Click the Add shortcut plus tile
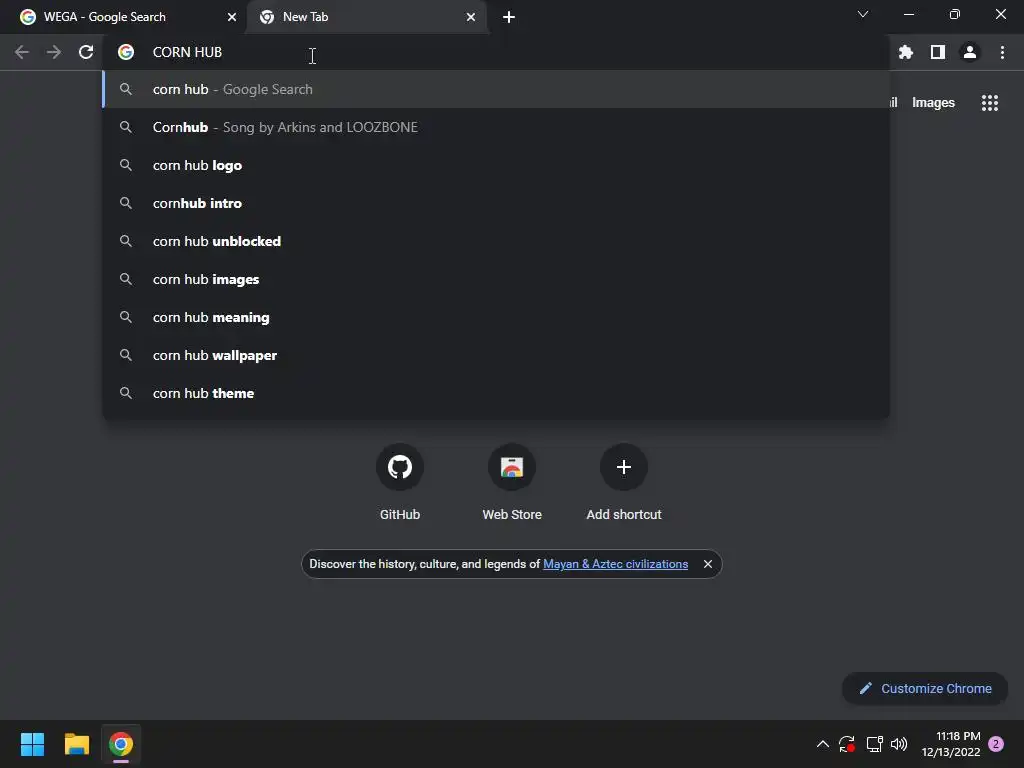Screen dimensions: 1024x768 (x=624, y=467)
